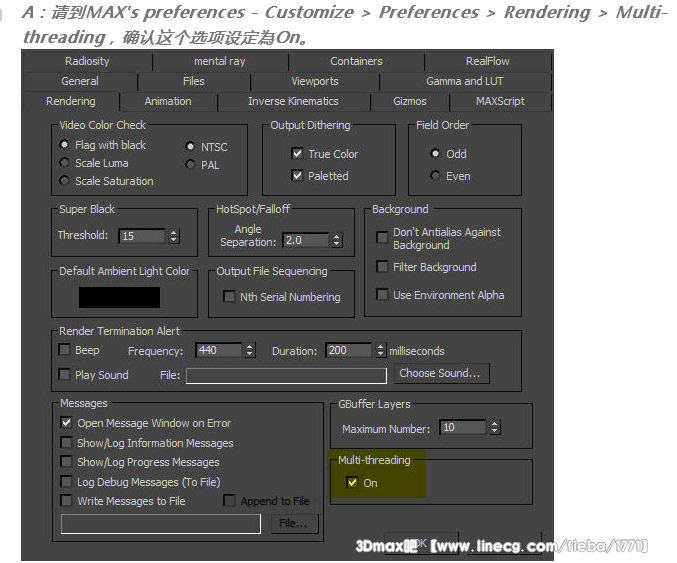Enable Filter Background checkbox

pyautogui.click(x=382, y=266)
